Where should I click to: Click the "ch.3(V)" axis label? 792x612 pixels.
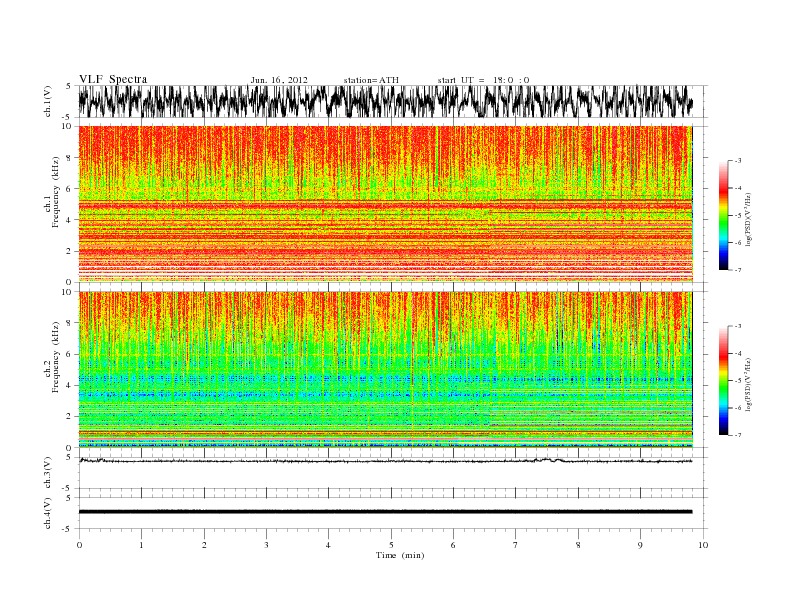tap(47, 472)
